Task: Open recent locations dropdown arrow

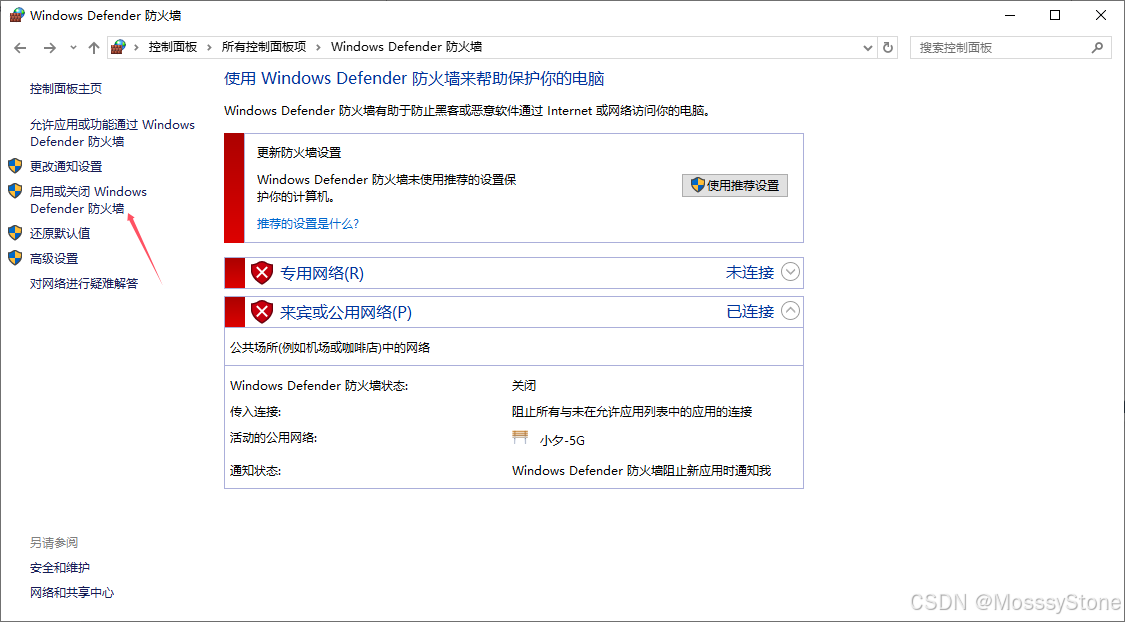Action: (x=73, y=48)
